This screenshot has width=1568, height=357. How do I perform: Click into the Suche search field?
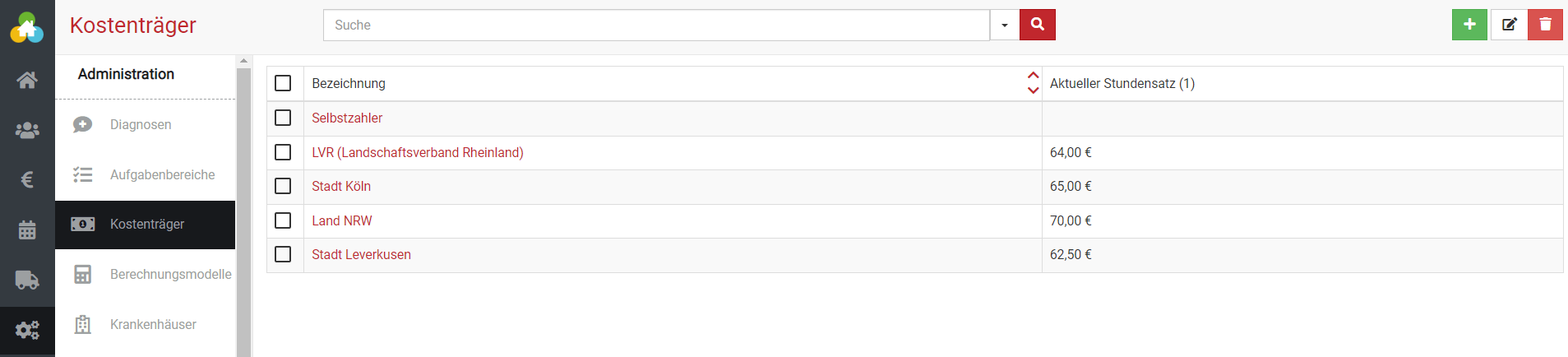click(x=656, y=25)
